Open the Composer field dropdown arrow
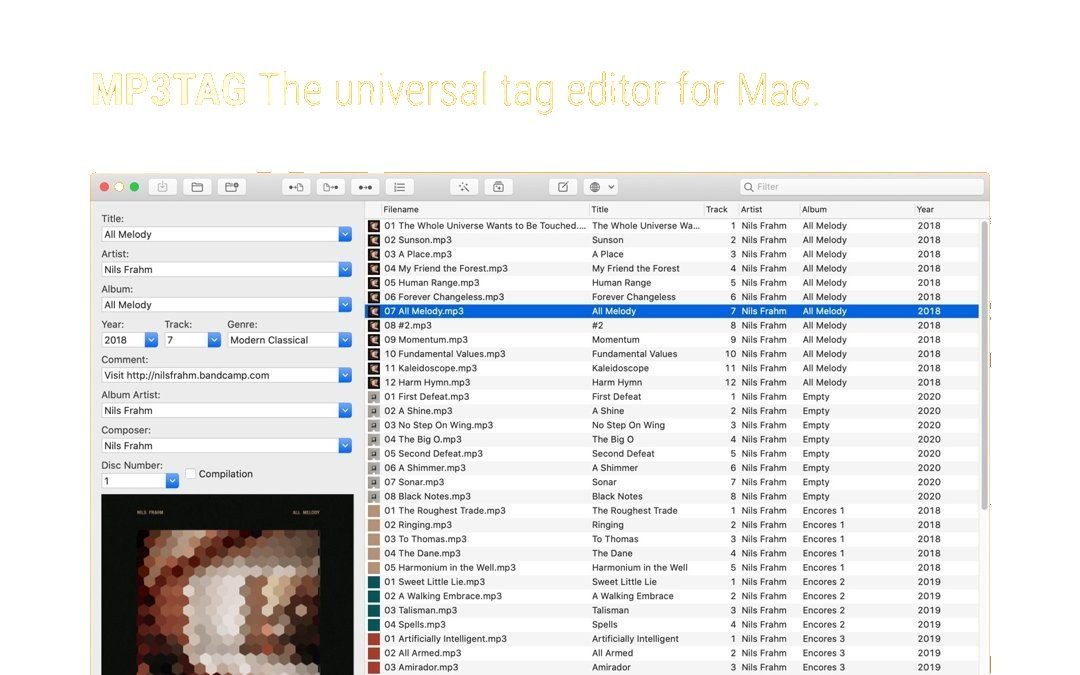This screenshot has width=1080, height=675. pyautogui.click(x=345, y=446)
